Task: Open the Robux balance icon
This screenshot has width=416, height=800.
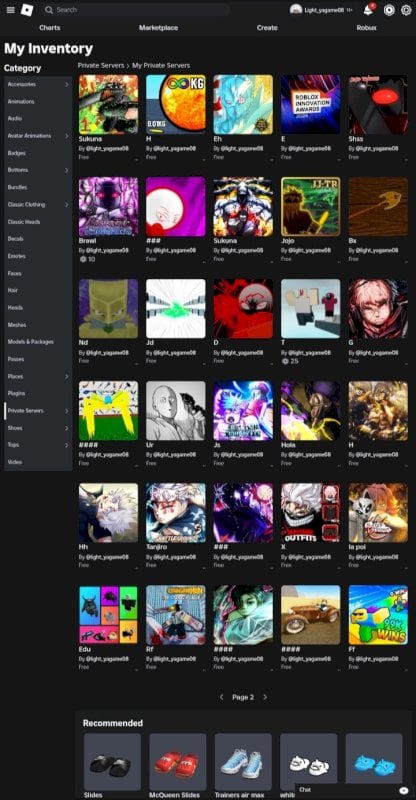Action: click(389, 10)
